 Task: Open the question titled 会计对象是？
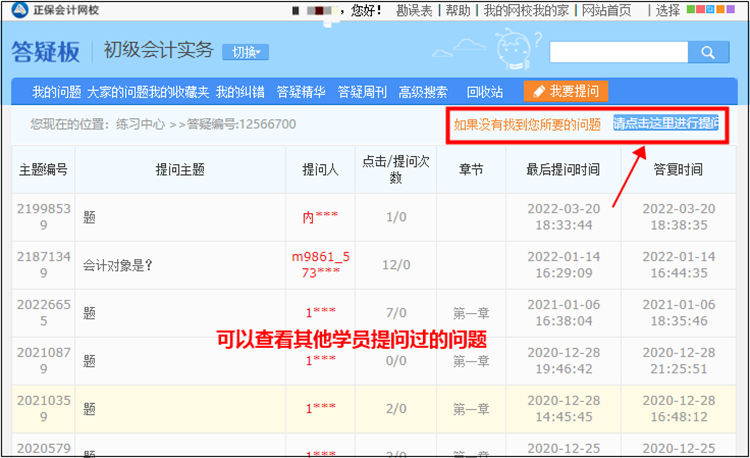(125, 266)
